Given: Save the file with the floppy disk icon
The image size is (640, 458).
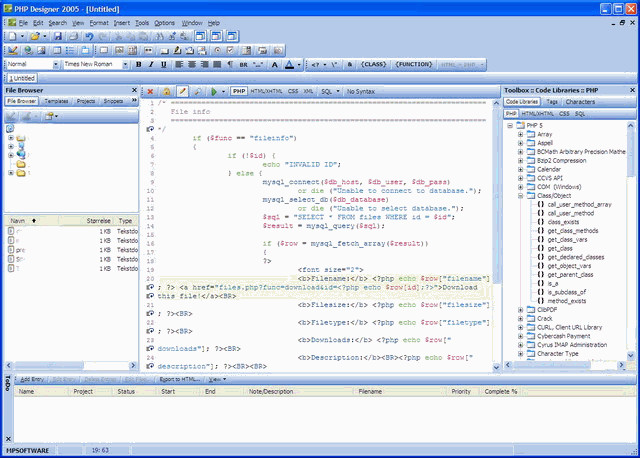Looking at the screenshot, I should (x=58, y=36).
